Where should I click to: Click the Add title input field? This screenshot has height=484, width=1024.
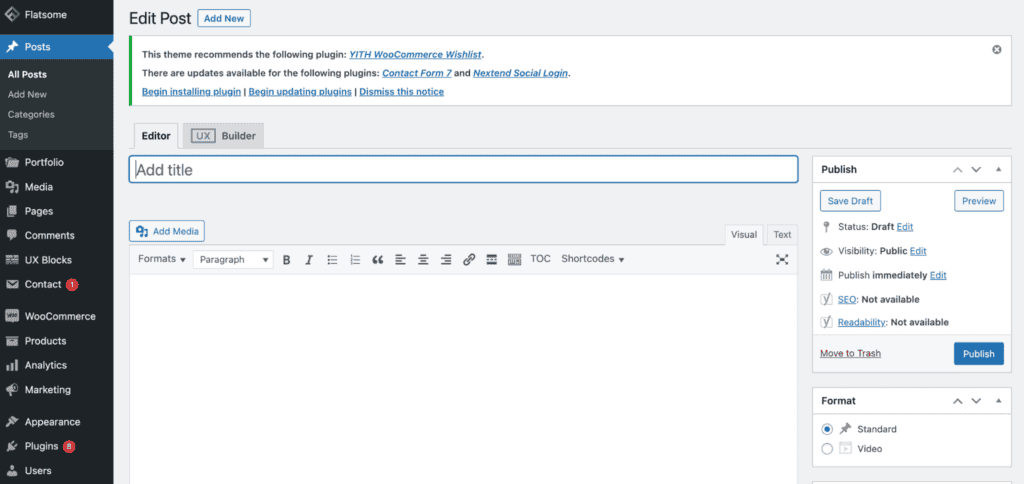tap(463, 170)
